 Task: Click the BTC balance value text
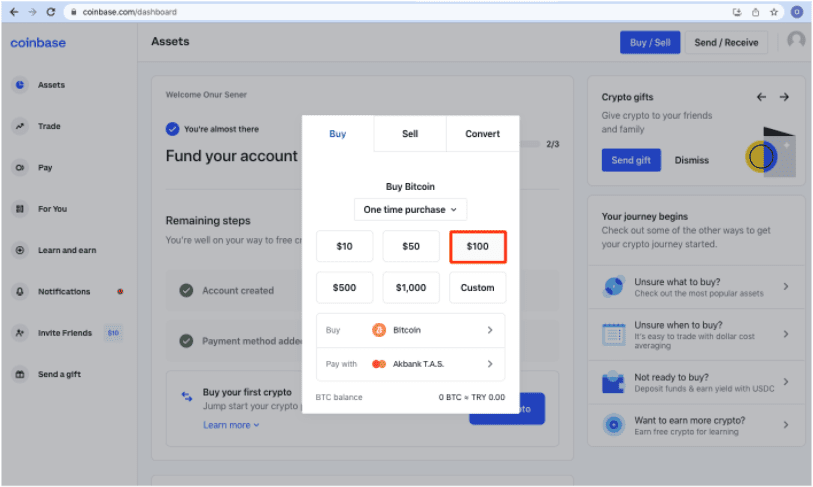[x=471, y=397]
